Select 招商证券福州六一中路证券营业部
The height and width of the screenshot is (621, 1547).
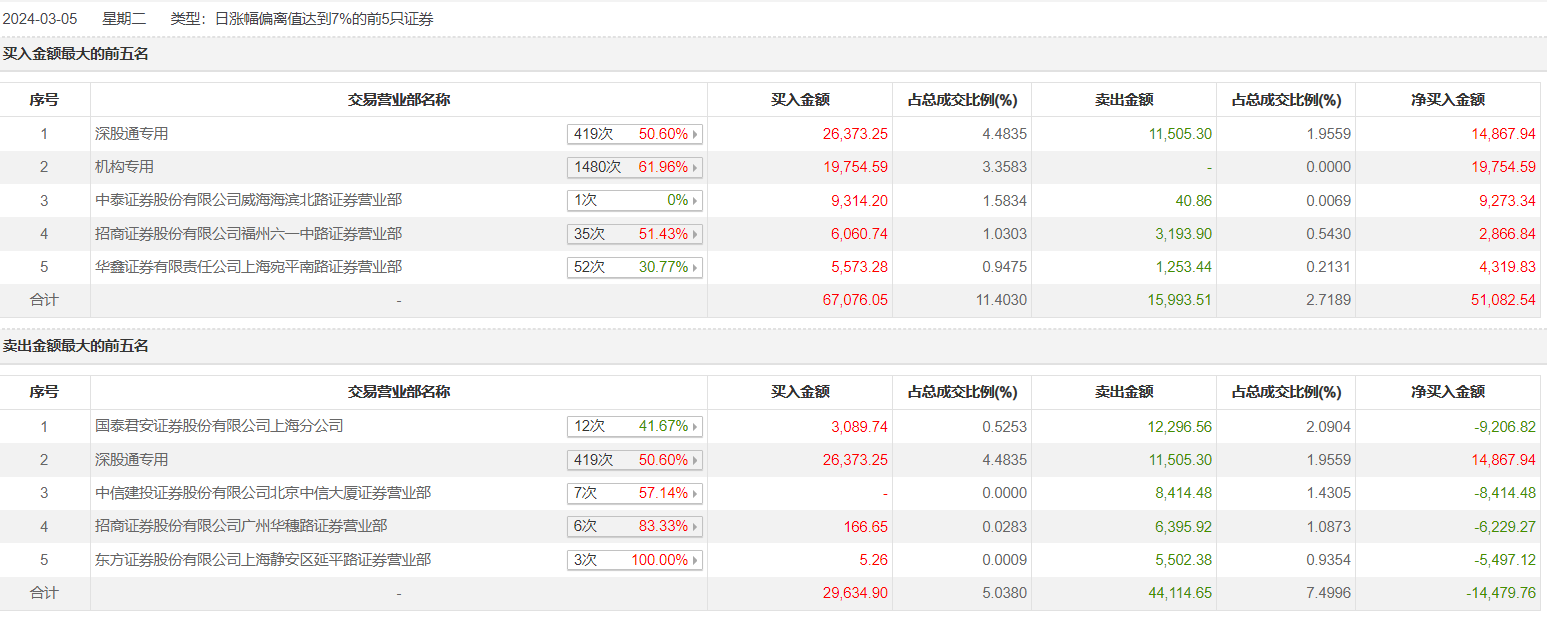[248, 234]
